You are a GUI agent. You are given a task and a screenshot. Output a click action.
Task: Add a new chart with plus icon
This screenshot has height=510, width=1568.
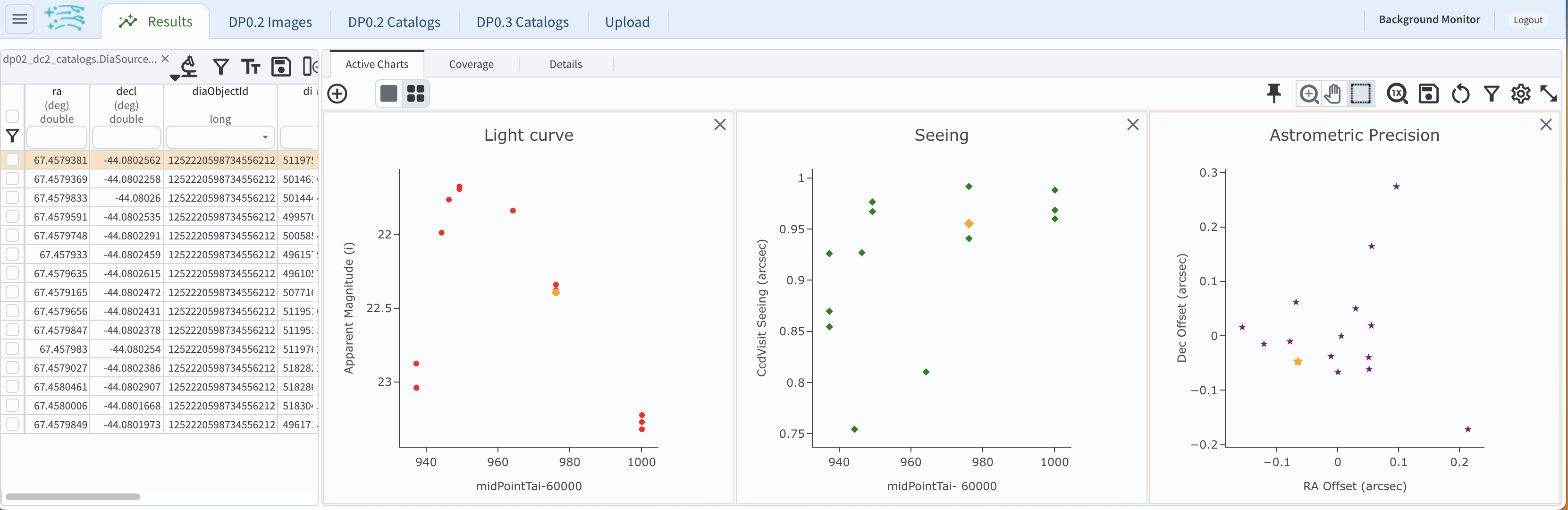[337, 94]
